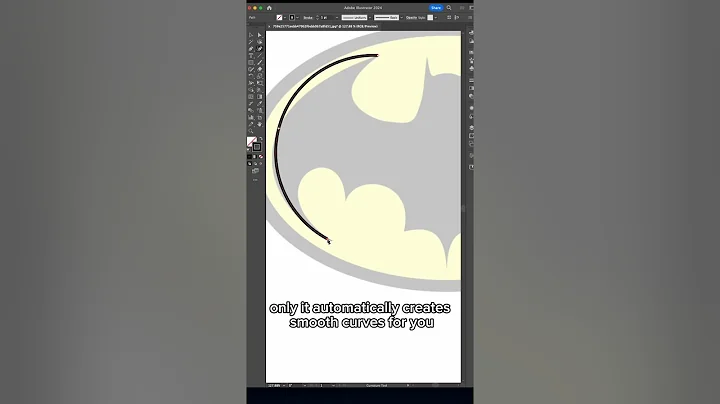Select the Scale tool
Viewport: 720px width, 404px height.
coord(259,76)
